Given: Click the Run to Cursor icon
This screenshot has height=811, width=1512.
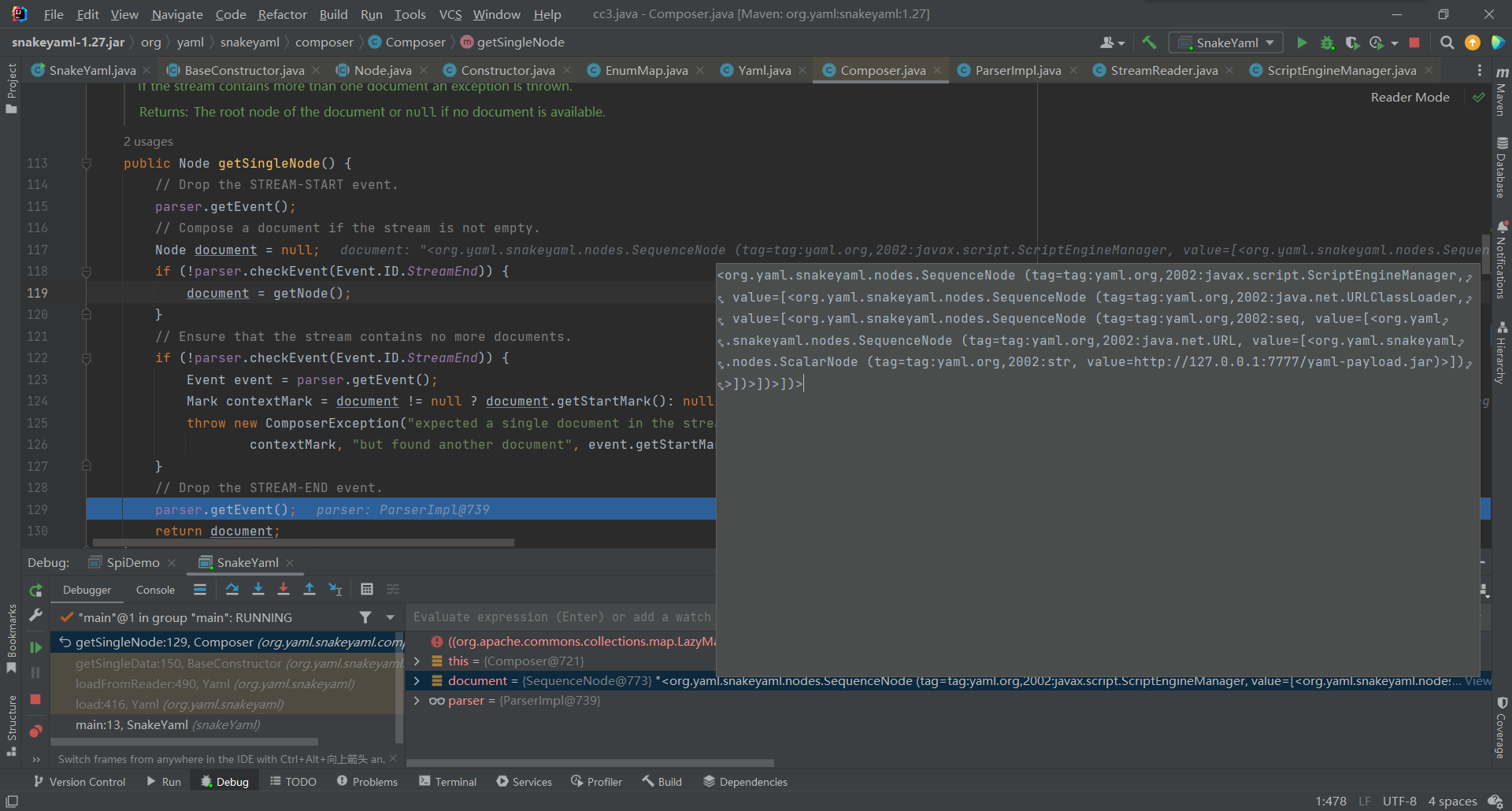Looking at the screenshot, I should pyautogui.click(x=335, y=589).
